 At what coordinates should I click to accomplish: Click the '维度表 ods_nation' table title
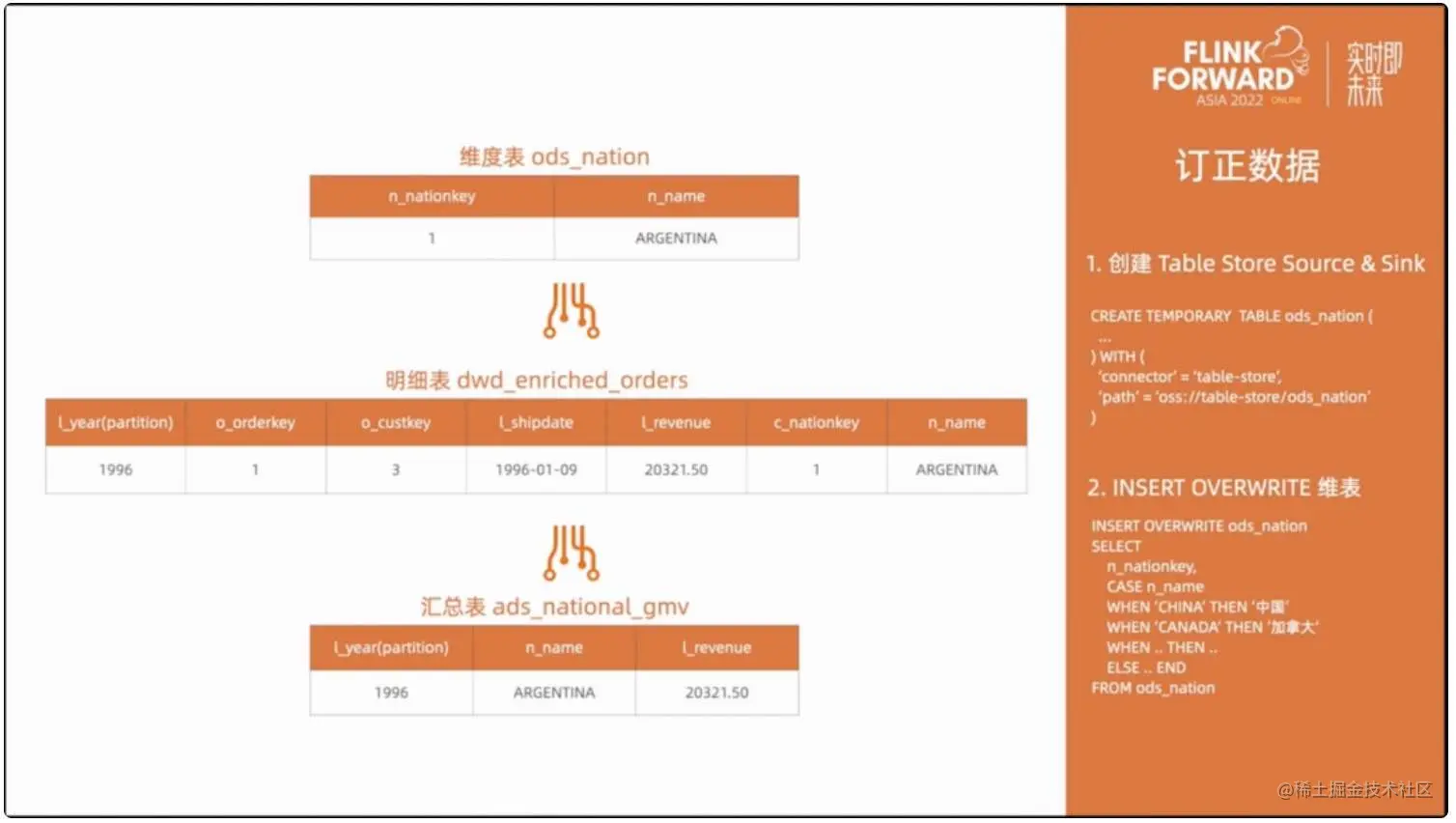[554, 156]
